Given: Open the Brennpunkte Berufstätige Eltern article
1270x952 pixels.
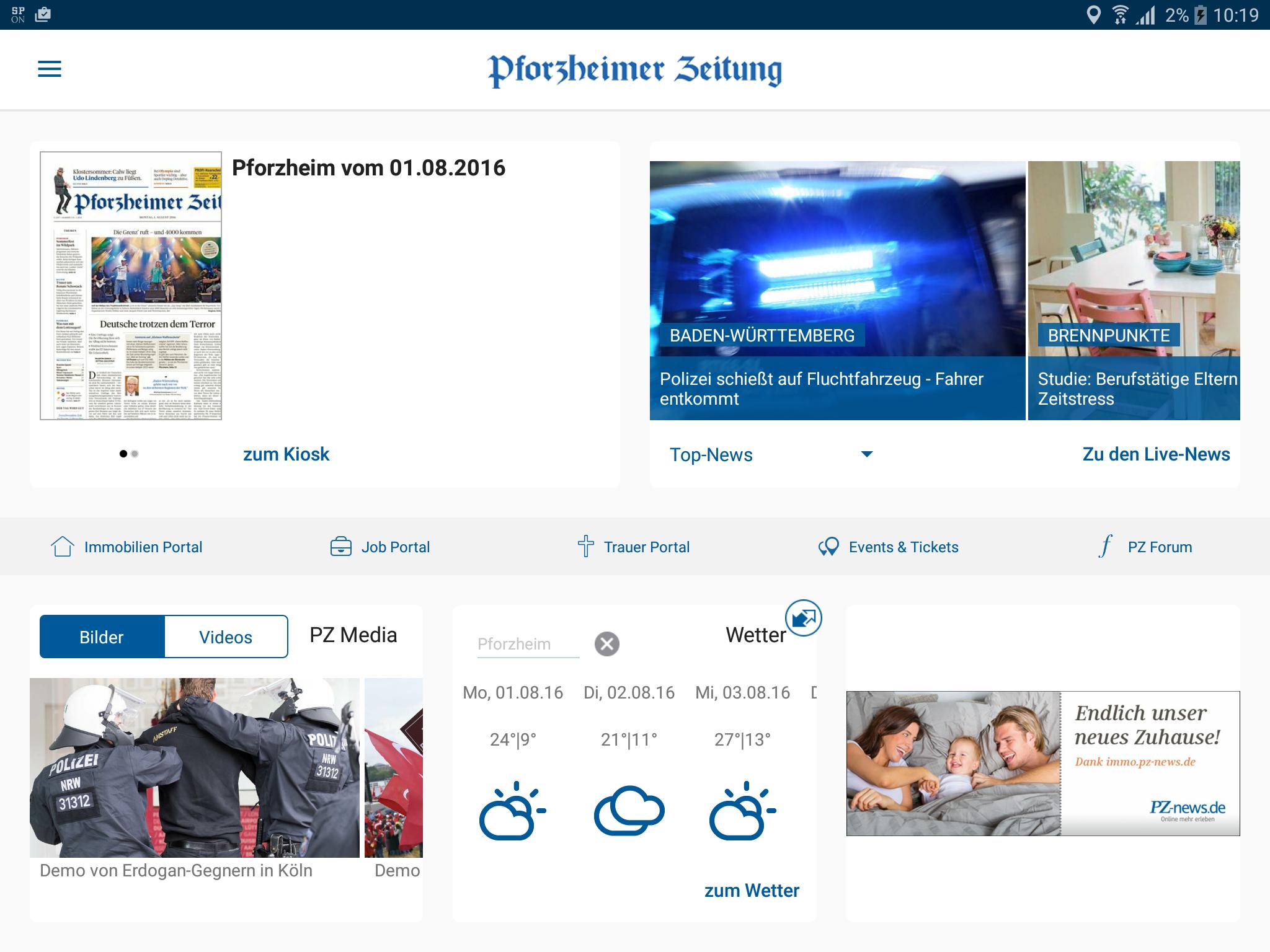Looking at the screenshot, I should pyautogui.click(x=1134, y=291).
